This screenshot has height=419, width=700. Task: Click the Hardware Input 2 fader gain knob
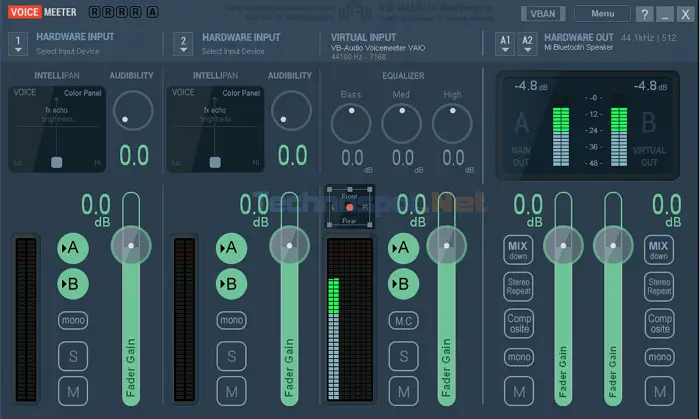tap(289, 245)
